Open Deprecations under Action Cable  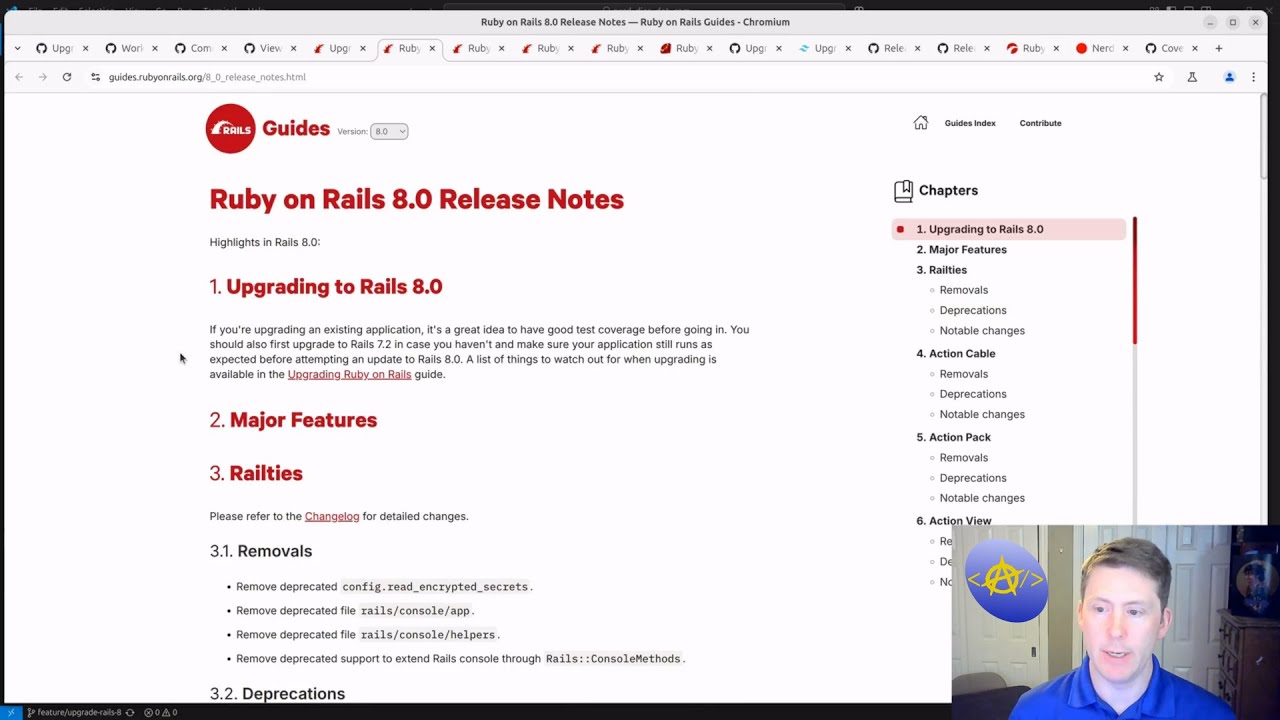973,394
